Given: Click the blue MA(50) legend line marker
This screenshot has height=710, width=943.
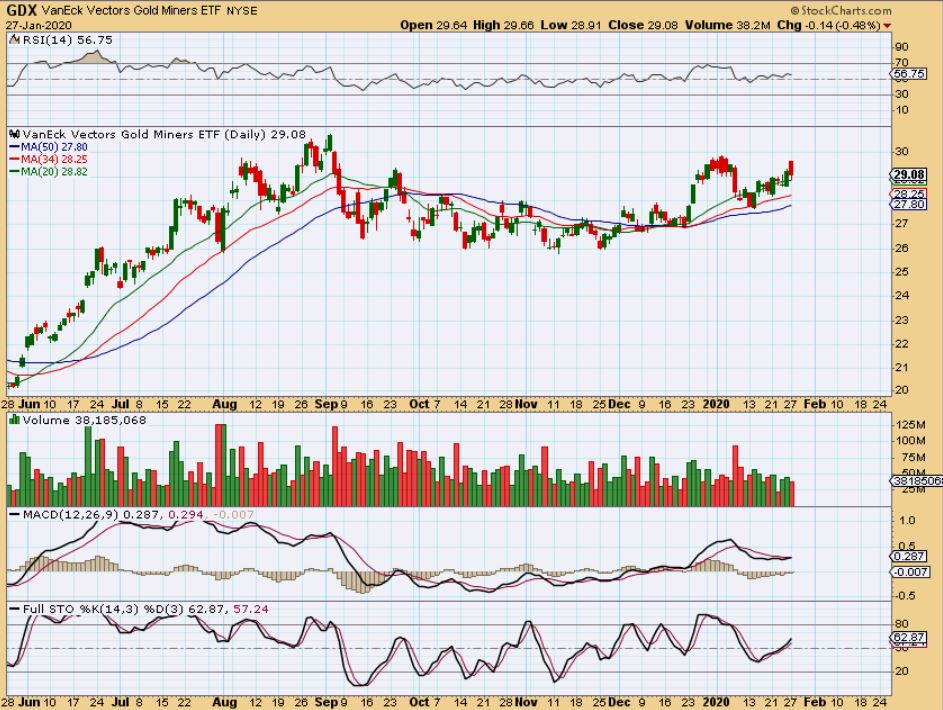Looking at the screenshot, I should 14,147.
